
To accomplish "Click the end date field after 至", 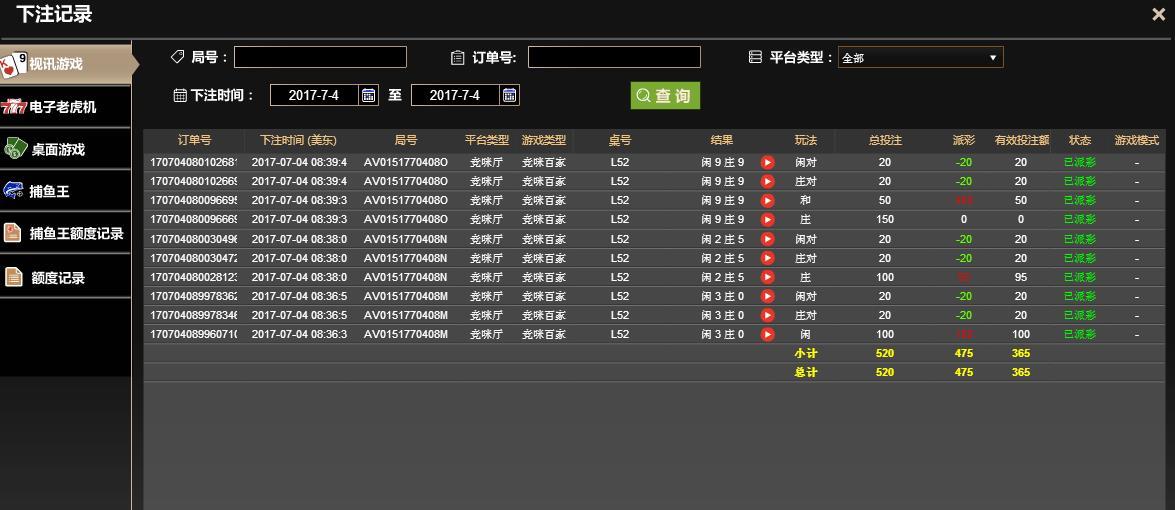I will [x=455, y=95].
